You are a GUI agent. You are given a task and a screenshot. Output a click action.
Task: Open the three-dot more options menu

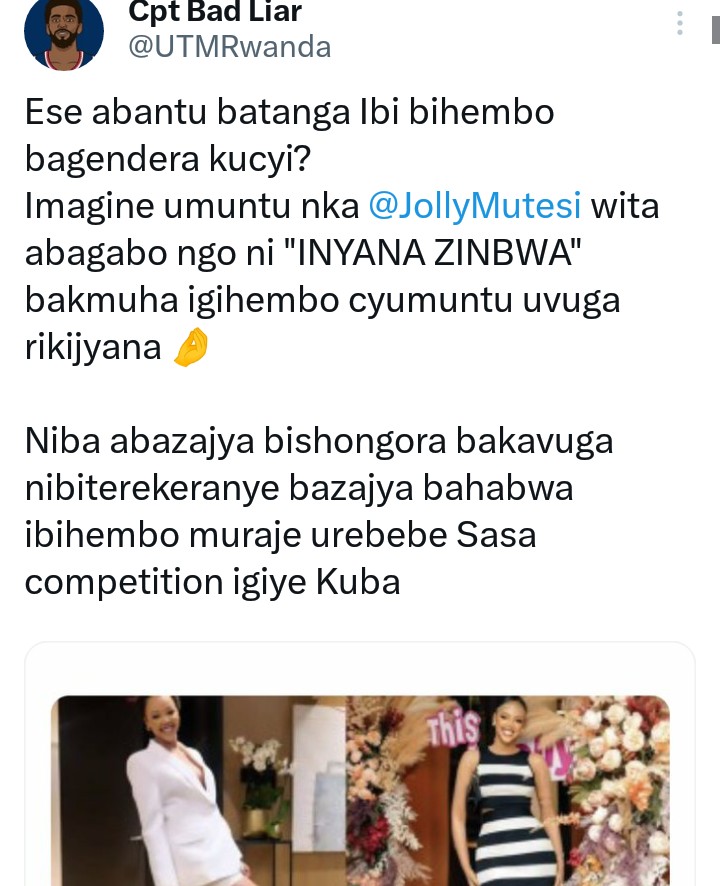point(680,23)
